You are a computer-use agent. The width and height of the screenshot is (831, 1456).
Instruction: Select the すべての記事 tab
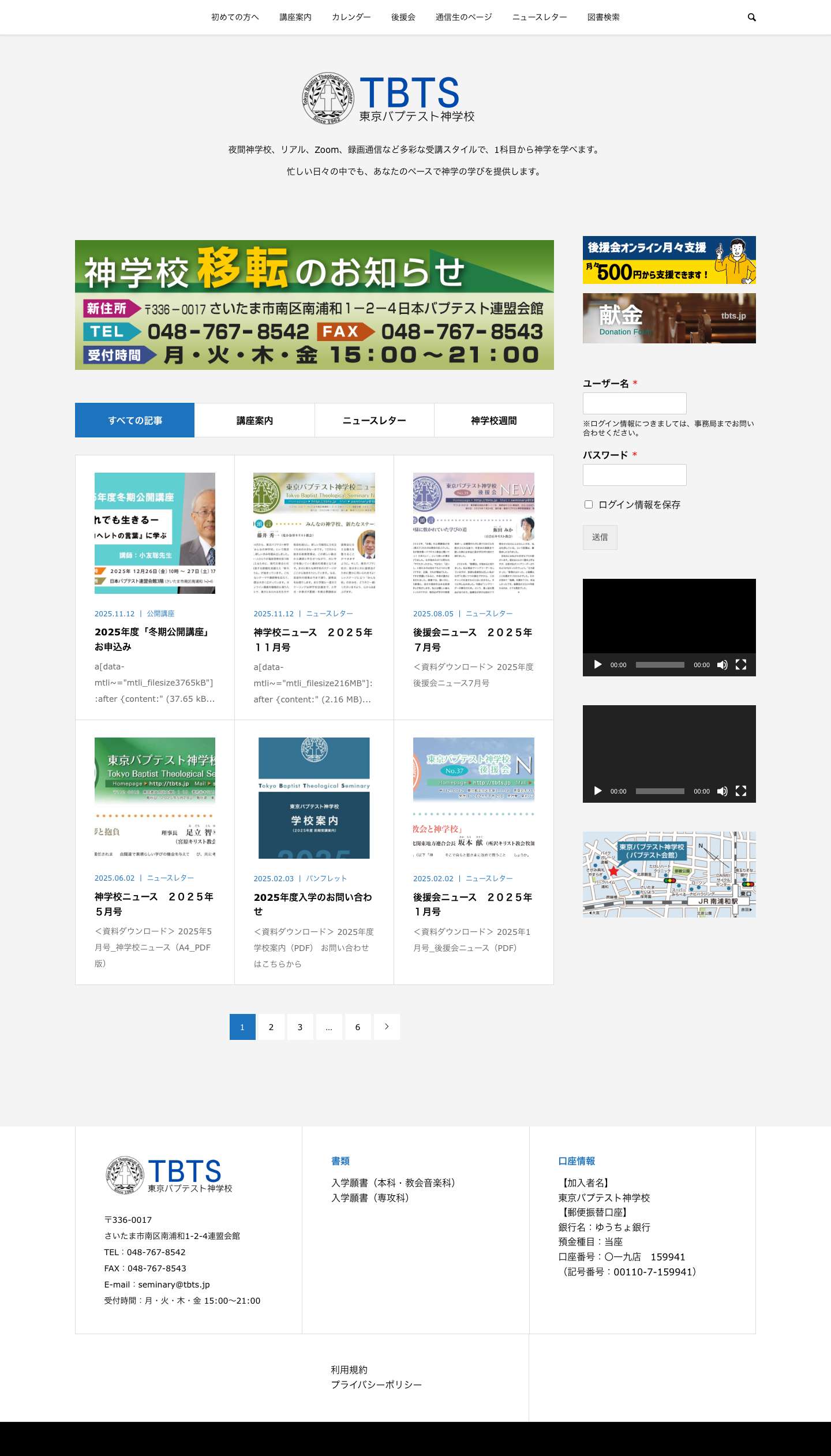pos(135,420)
